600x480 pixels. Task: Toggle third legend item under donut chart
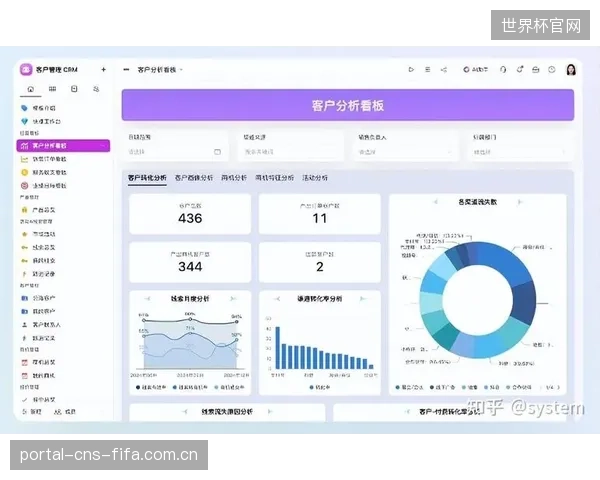click(x=470, y=387)
